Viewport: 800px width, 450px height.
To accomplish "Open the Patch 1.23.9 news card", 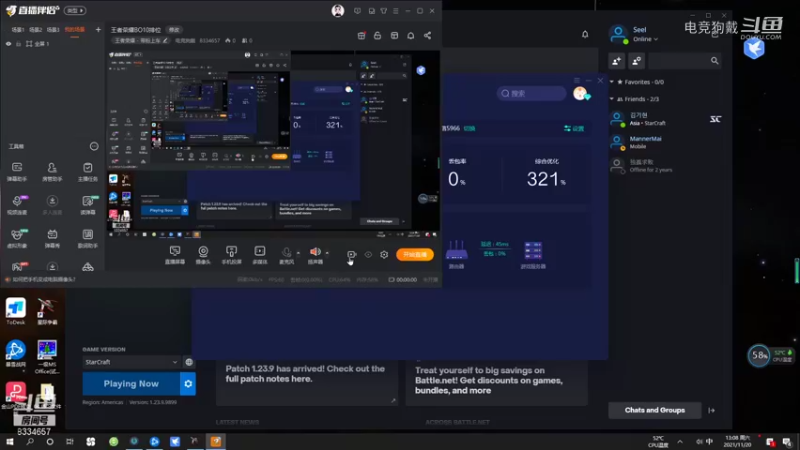I will (307, 383).
